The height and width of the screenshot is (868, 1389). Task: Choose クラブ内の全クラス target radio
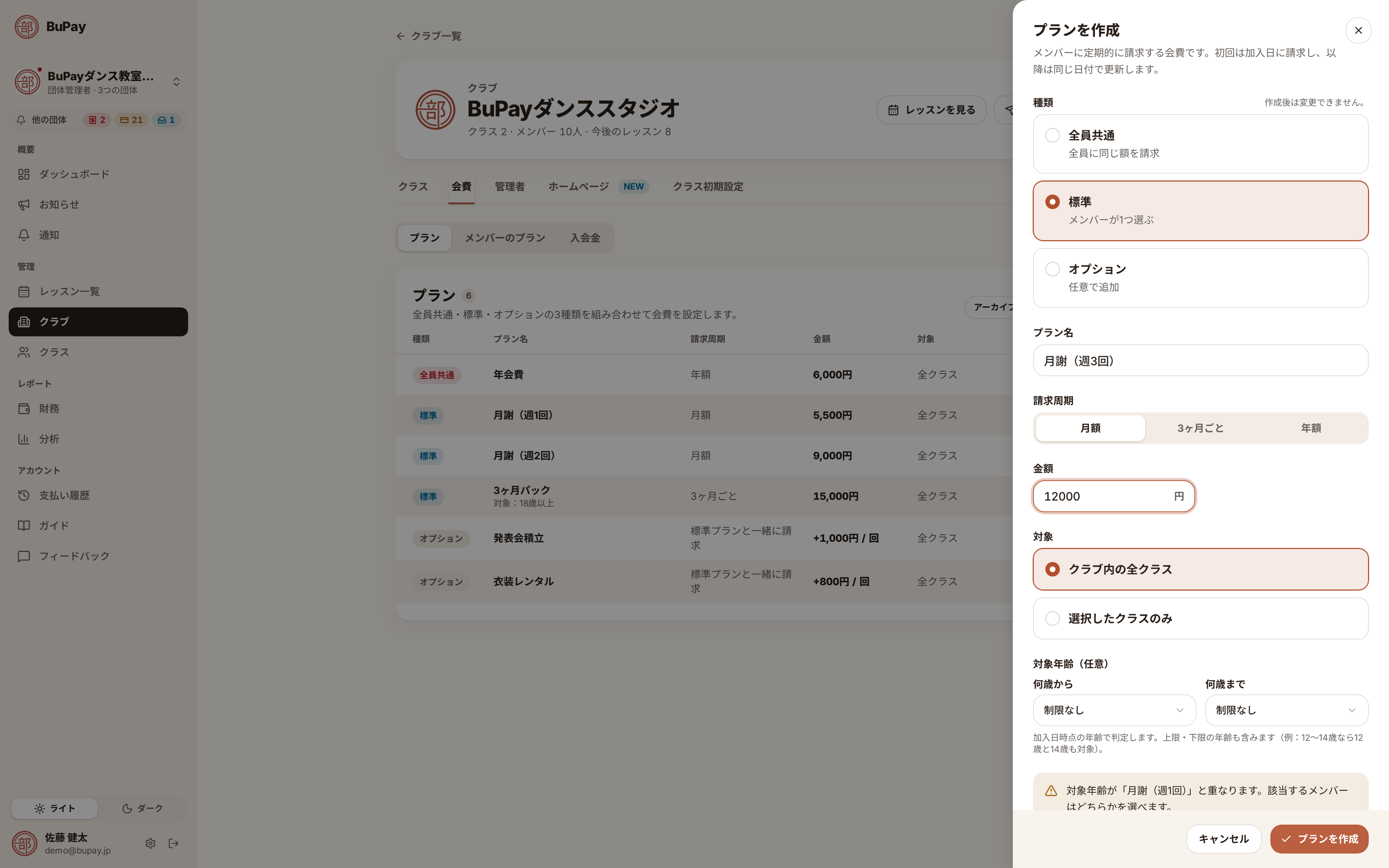coord(1052,569)
